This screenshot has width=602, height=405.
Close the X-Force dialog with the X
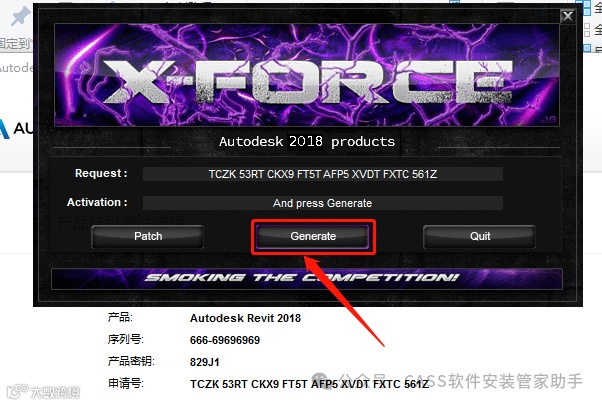pyautogui.click(x=567, y=16)
